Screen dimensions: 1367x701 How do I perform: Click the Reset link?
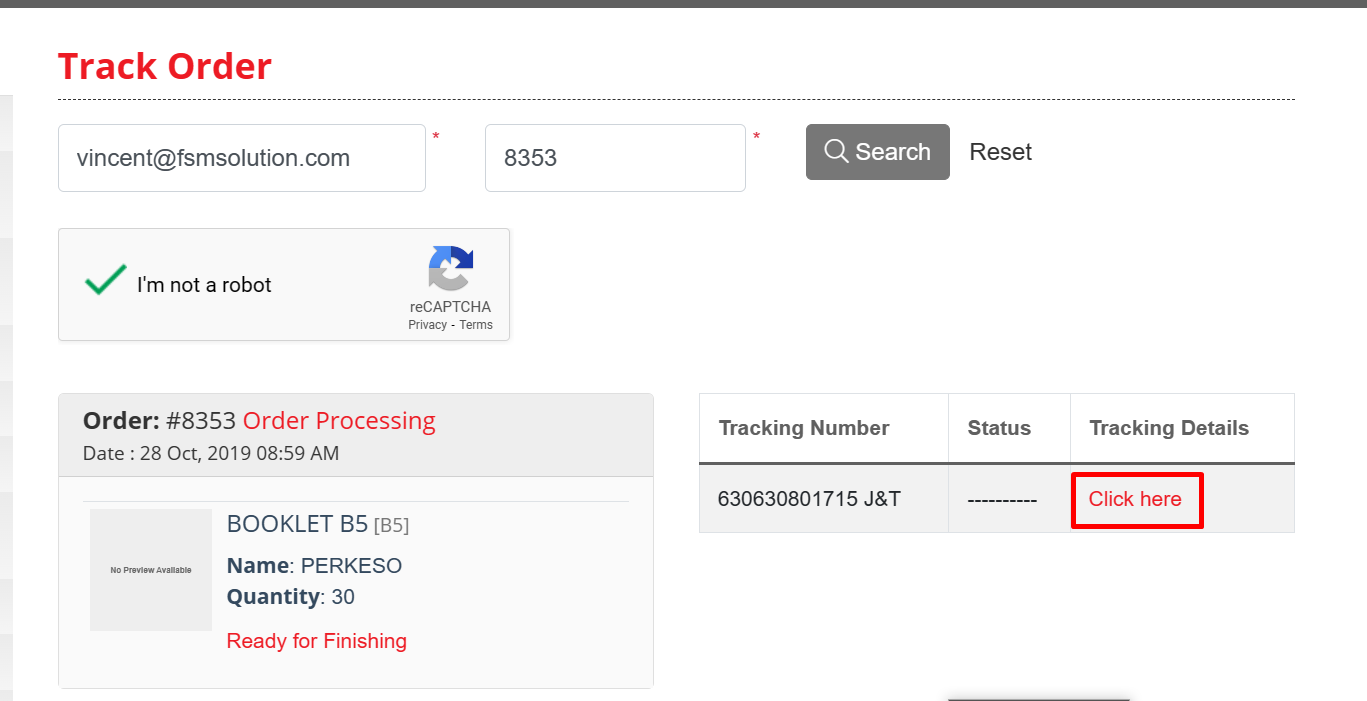1000,152
